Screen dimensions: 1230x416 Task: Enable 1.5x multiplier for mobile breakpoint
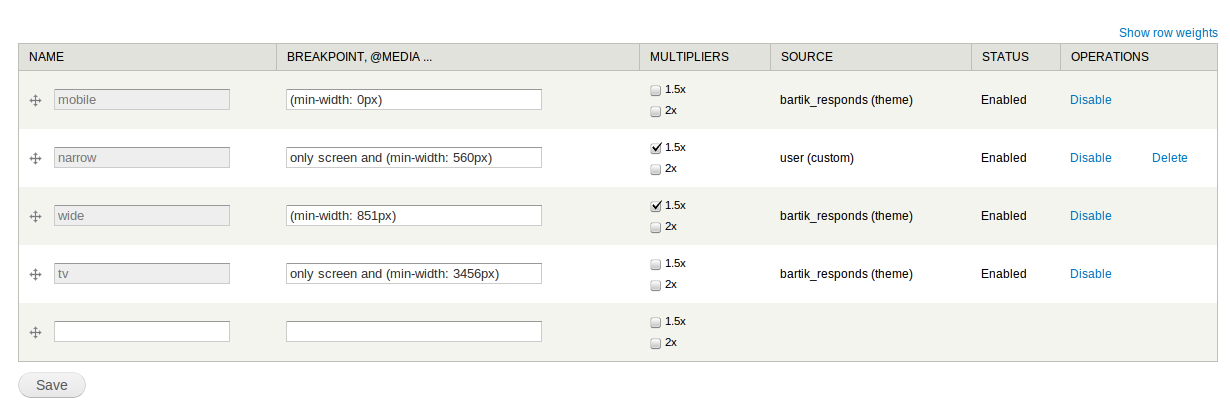point(656,90)
